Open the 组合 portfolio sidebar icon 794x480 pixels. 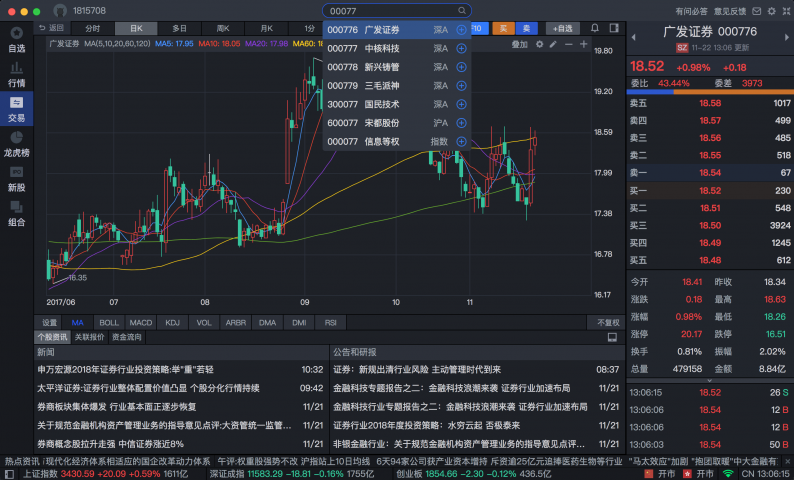16,214
